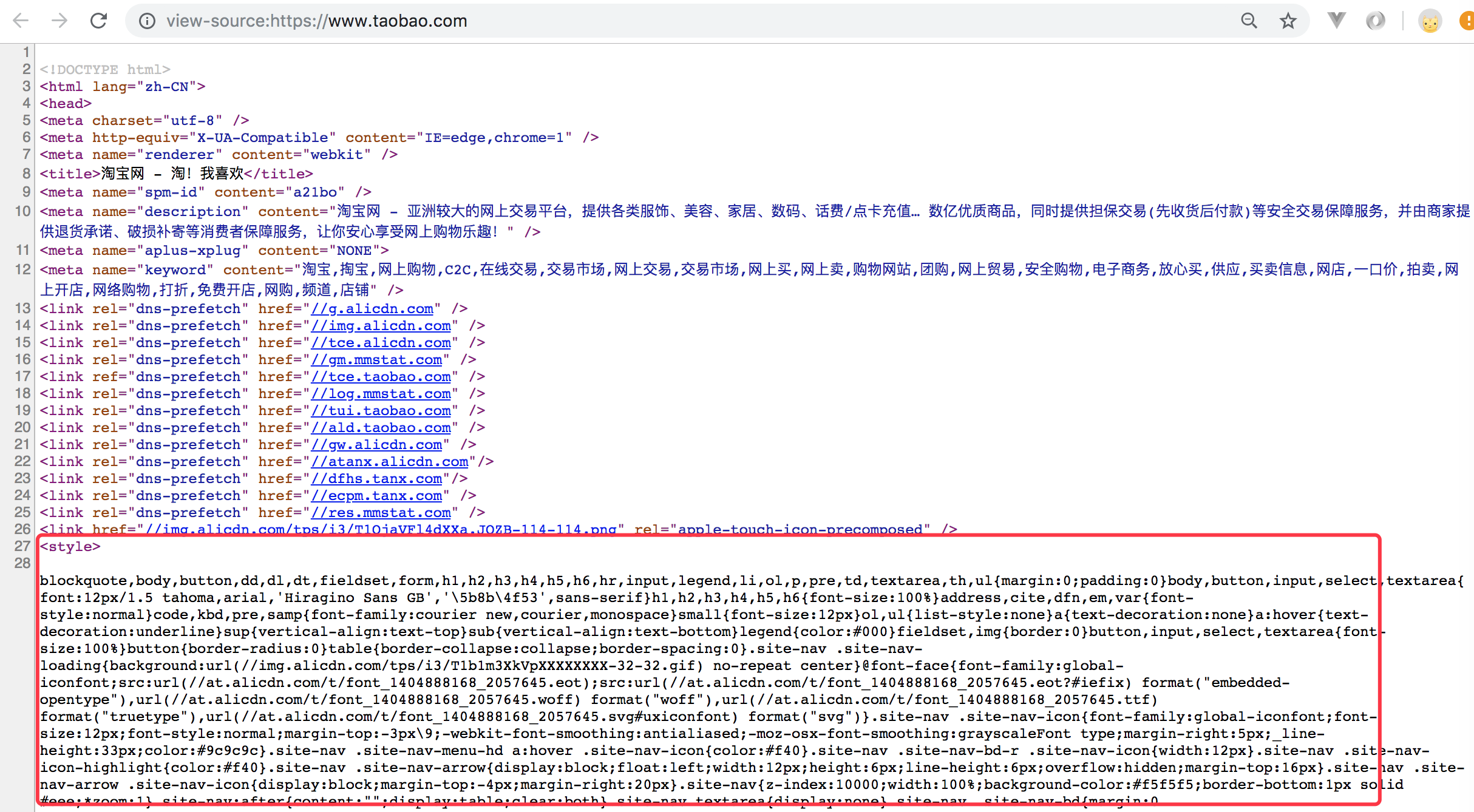Open the //atanx.alicdn.com link

coord(390,462)
